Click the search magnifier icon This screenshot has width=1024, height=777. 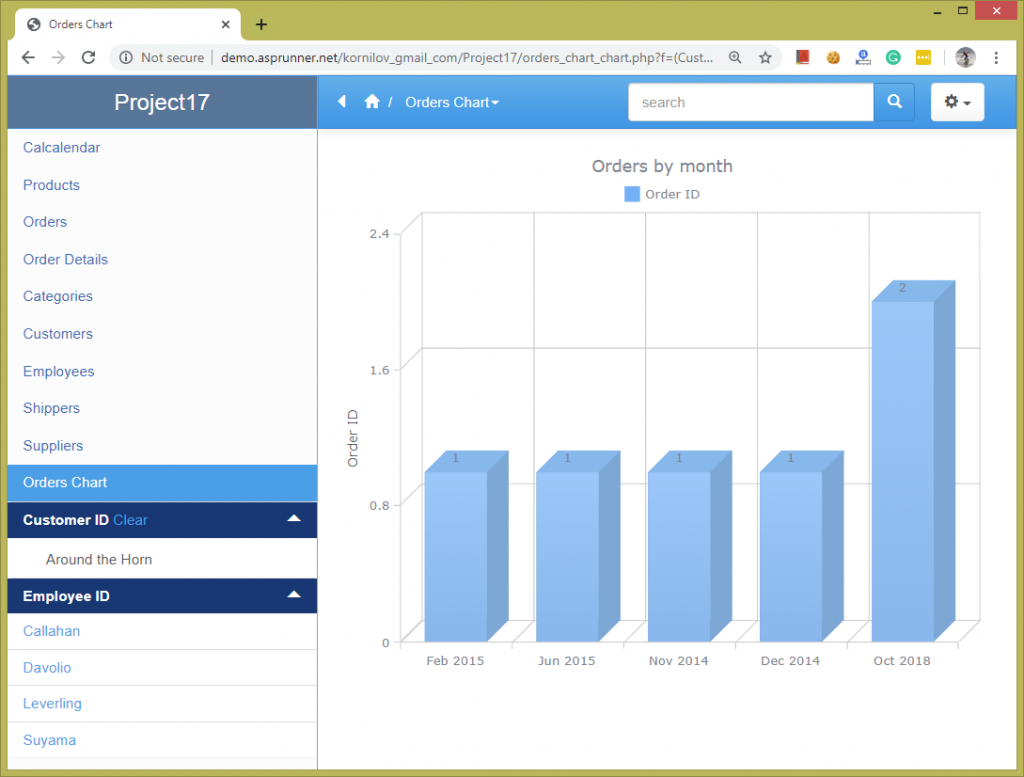[x=893, y=101]
